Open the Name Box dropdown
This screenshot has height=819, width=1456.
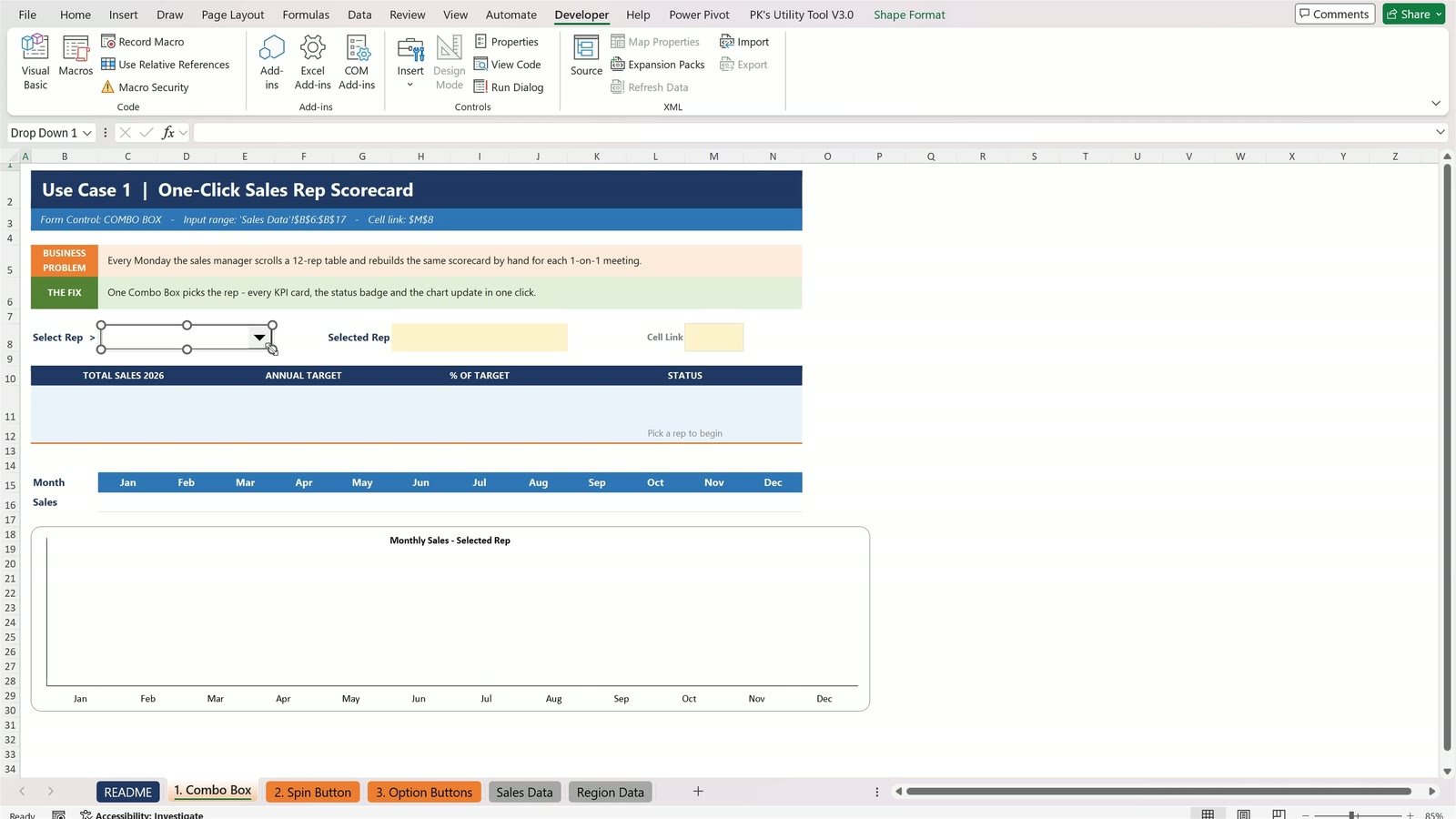point(87,133)
